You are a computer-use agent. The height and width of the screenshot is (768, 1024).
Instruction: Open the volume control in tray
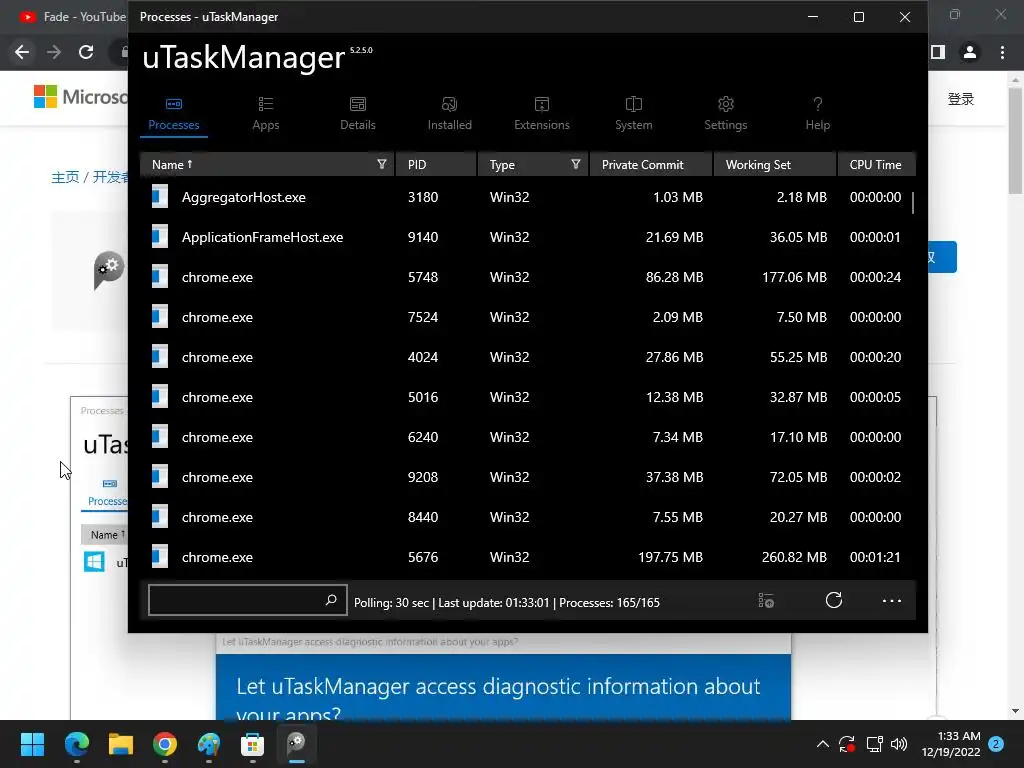(899, 744)
